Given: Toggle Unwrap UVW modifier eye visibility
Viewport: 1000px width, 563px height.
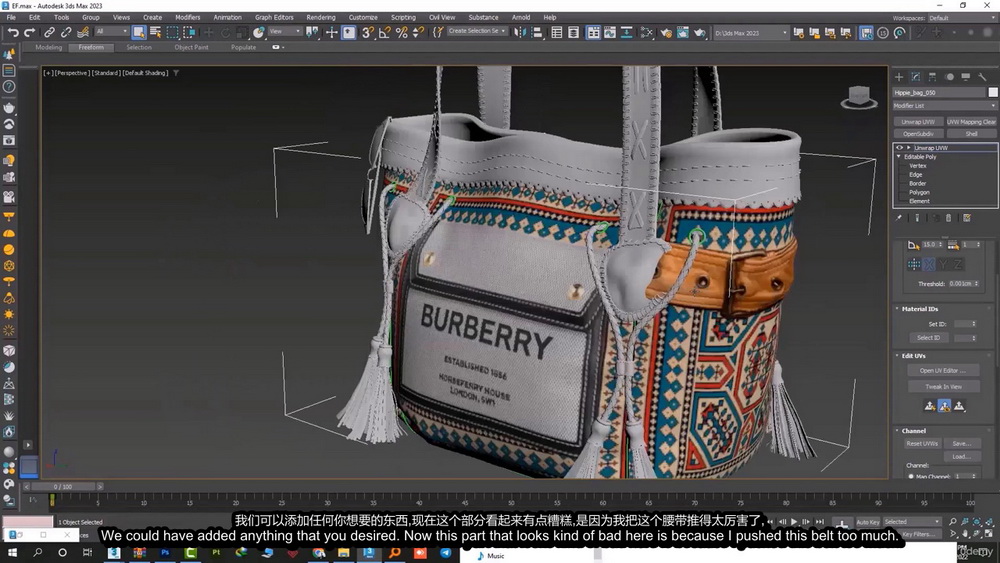Looking at the screenshot, I should (x=900, y=147).
